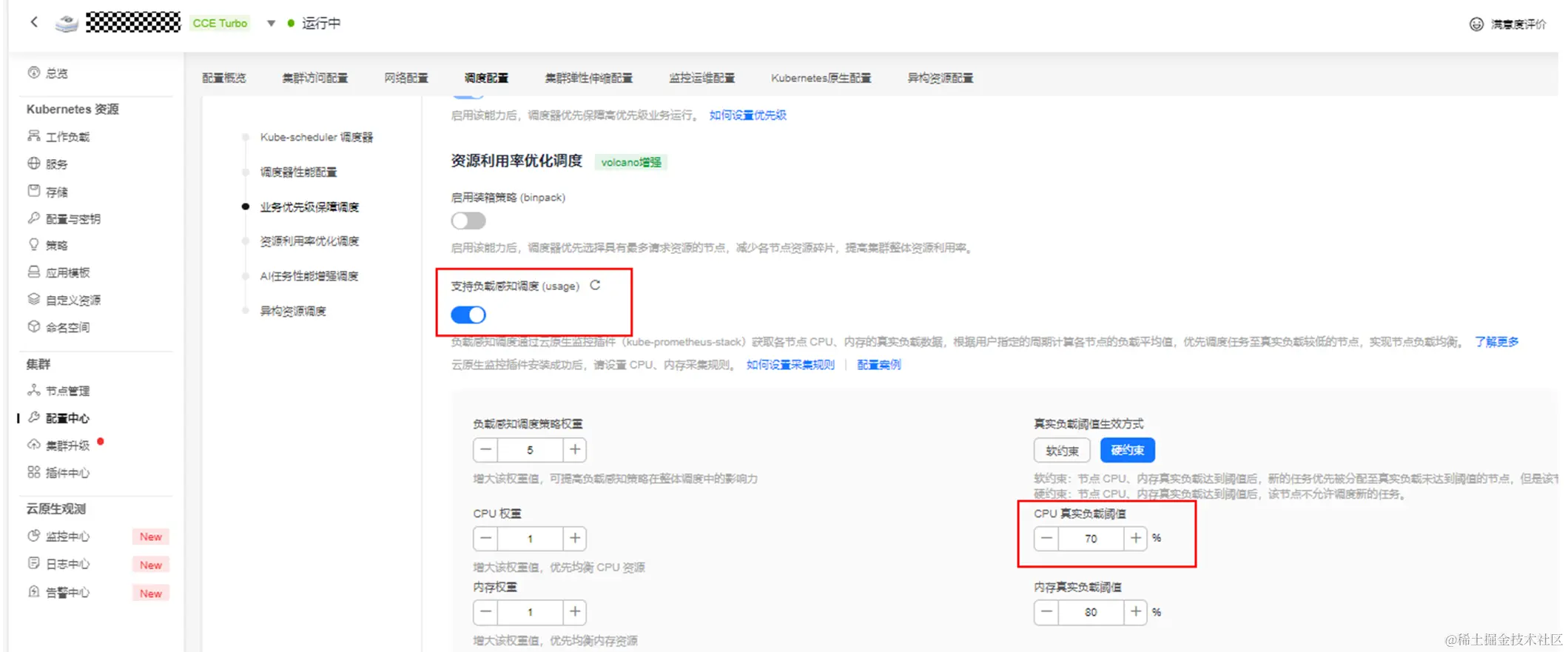Open the 配置案例 link
The width and height of the screenshot is (1568, 652).
878,364
